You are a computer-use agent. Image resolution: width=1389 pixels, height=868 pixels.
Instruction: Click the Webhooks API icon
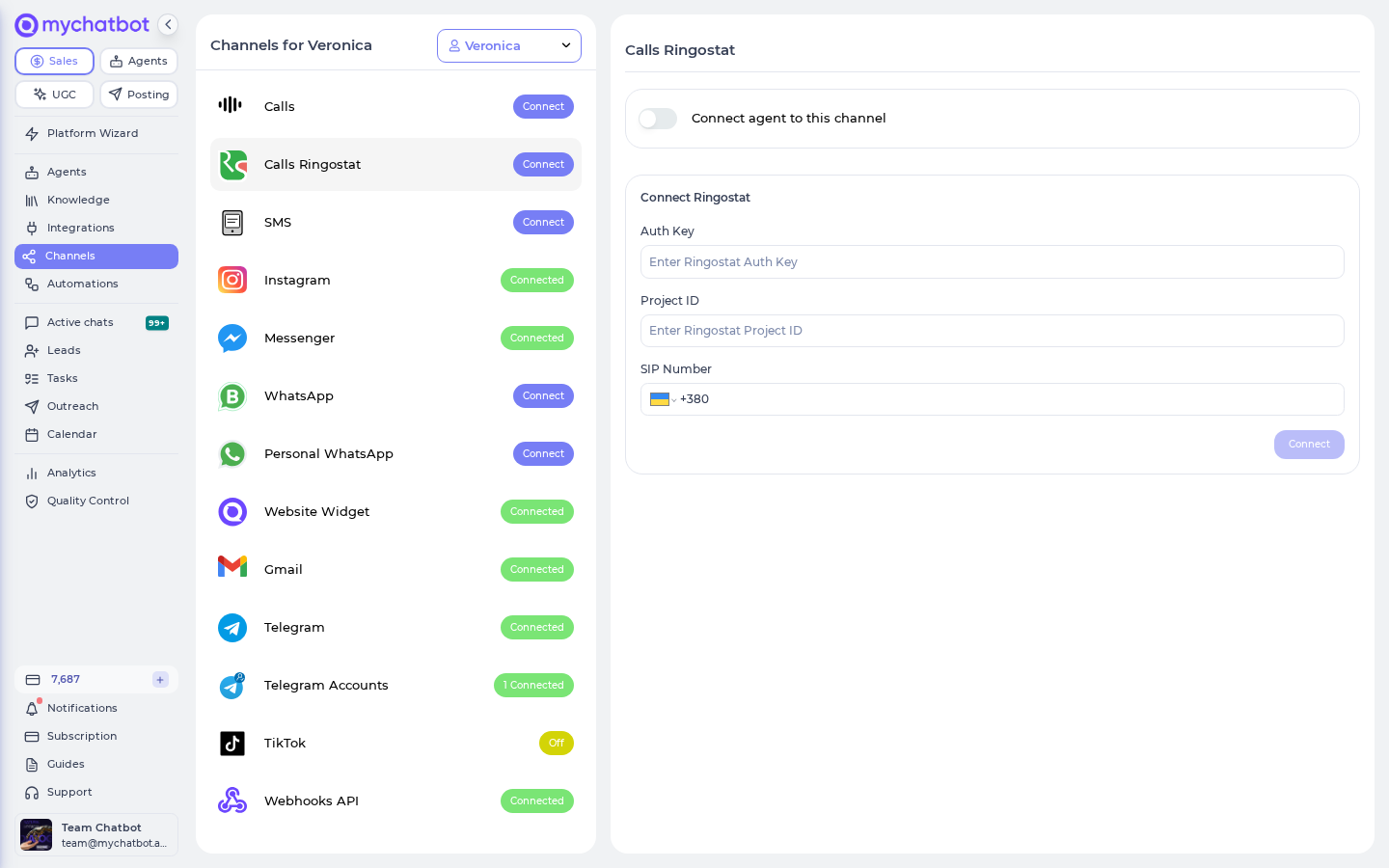[232, 800]
